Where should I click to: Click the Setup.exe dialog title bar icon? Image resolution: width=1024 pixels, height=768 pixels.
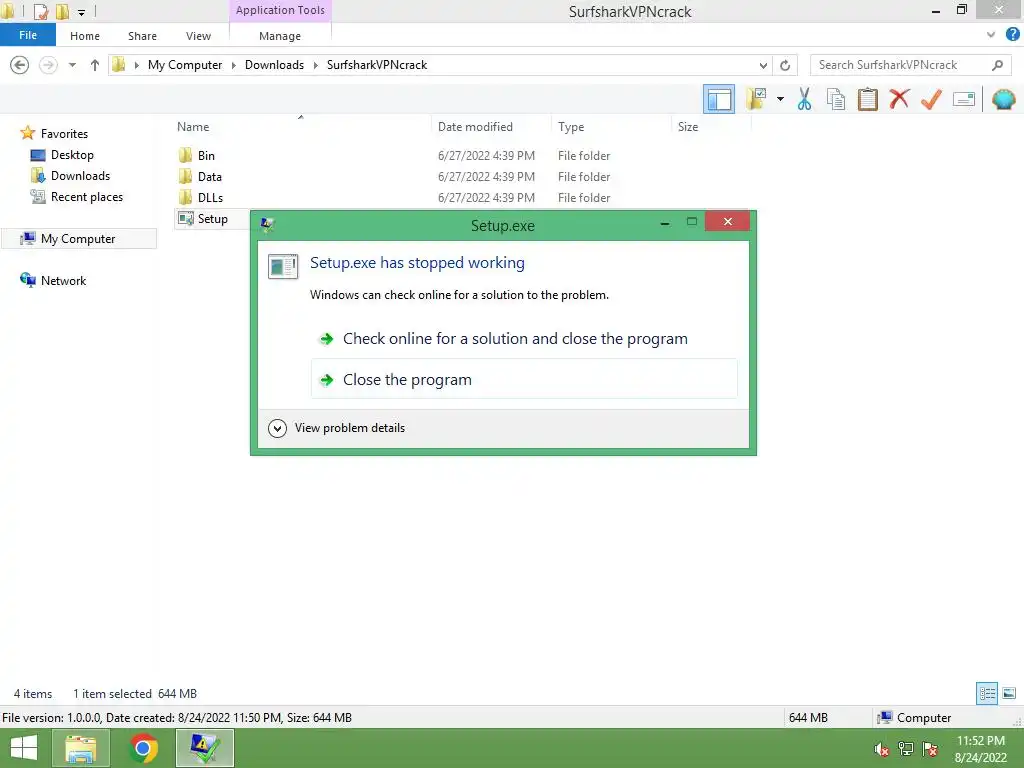[267, 225]
